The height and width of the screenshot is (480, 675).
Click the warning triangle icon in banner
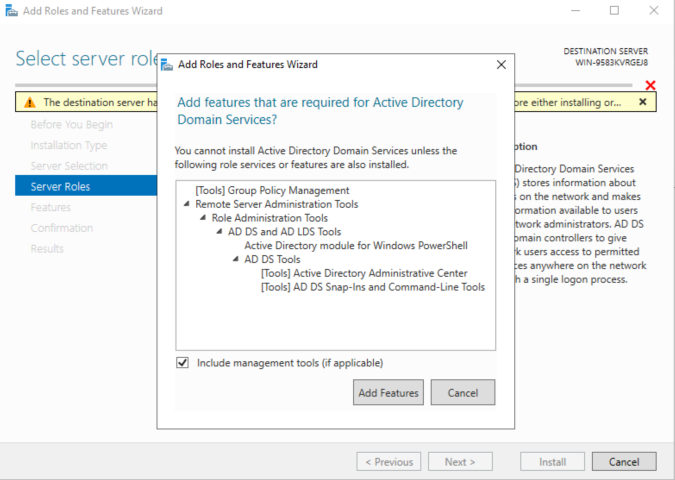[30, 102]
